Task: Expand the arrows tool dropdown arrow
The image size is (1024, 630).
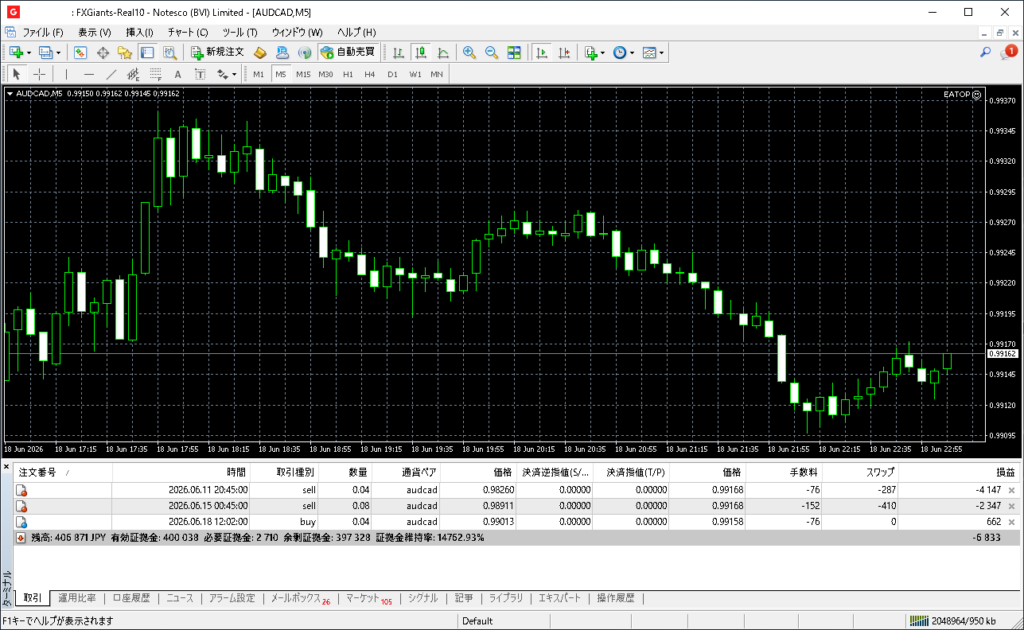Action: tap(234, 74)
